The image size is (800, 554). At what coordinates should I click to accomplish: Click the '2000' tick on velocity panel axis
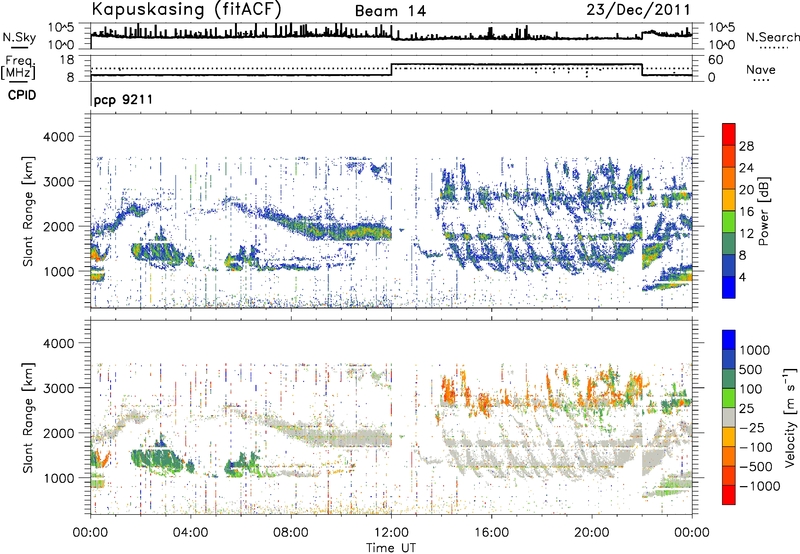pos(59,433)
